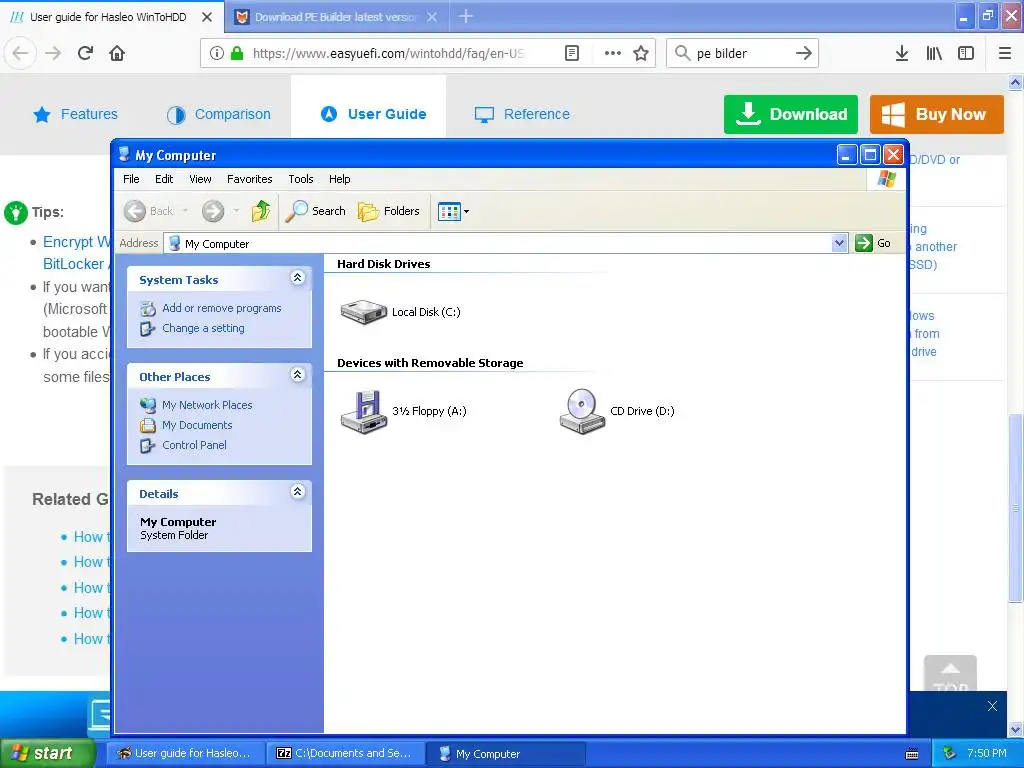
Task: Click the orange Buy Now button
Action: click(936, 114)
